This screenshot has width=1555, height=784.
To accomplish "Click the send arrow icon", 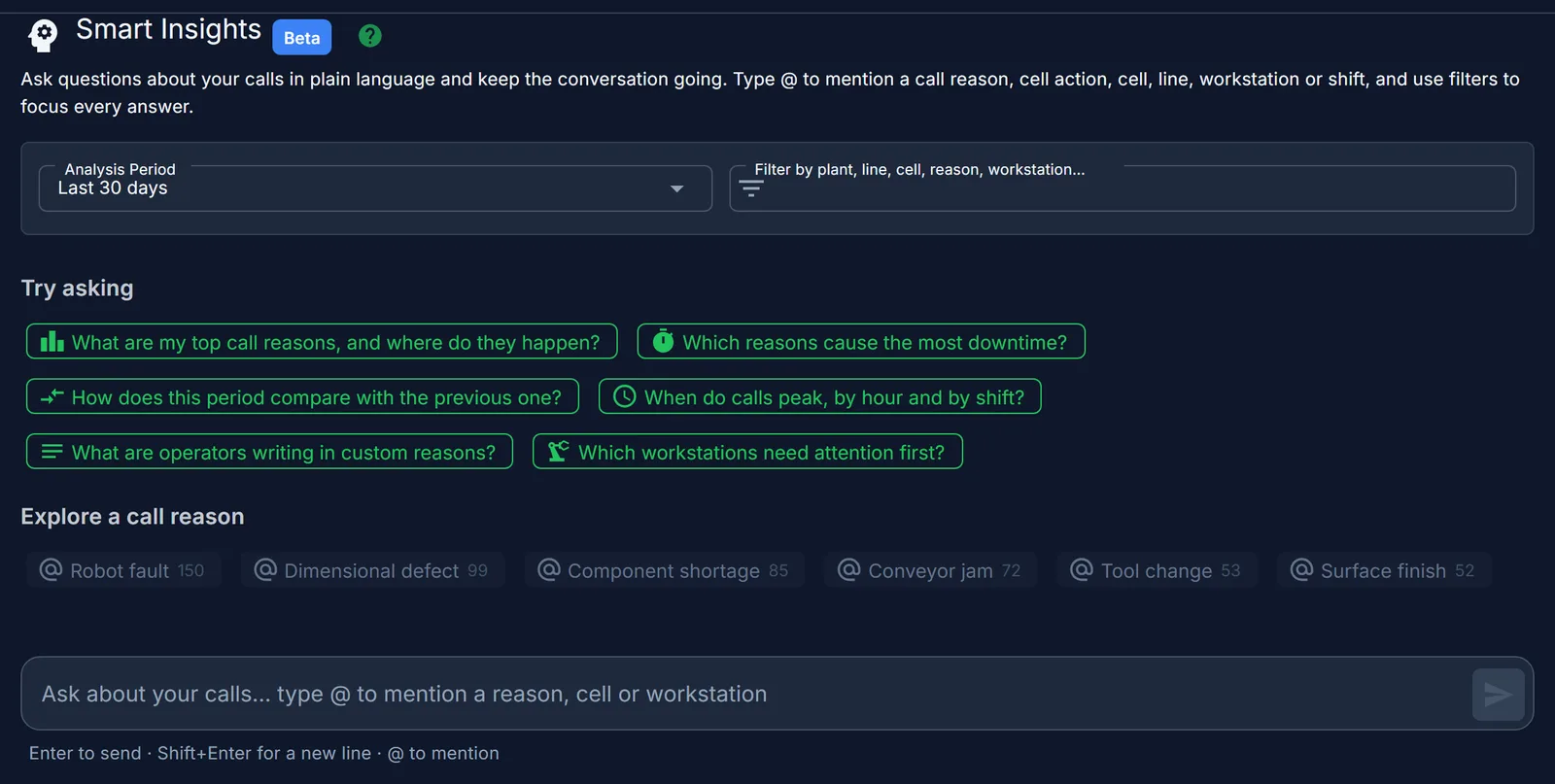I will [1498, 695].
